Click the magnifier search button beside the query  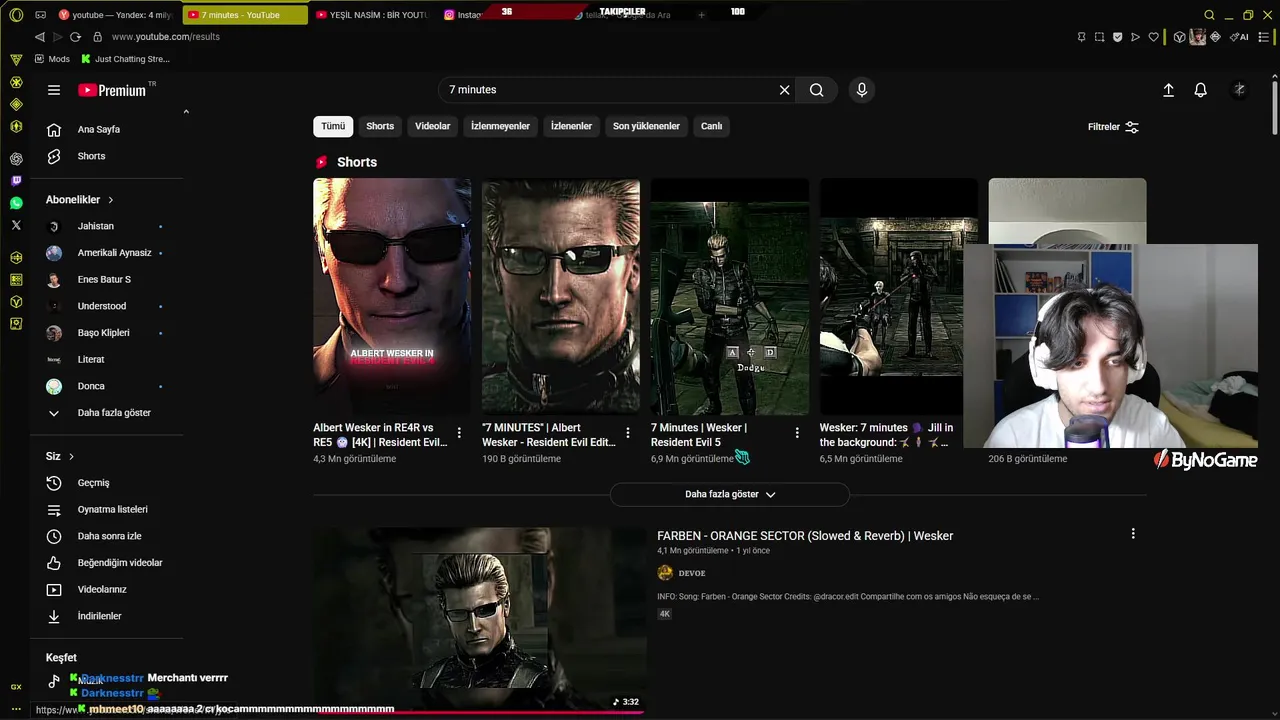pos(817,90)
